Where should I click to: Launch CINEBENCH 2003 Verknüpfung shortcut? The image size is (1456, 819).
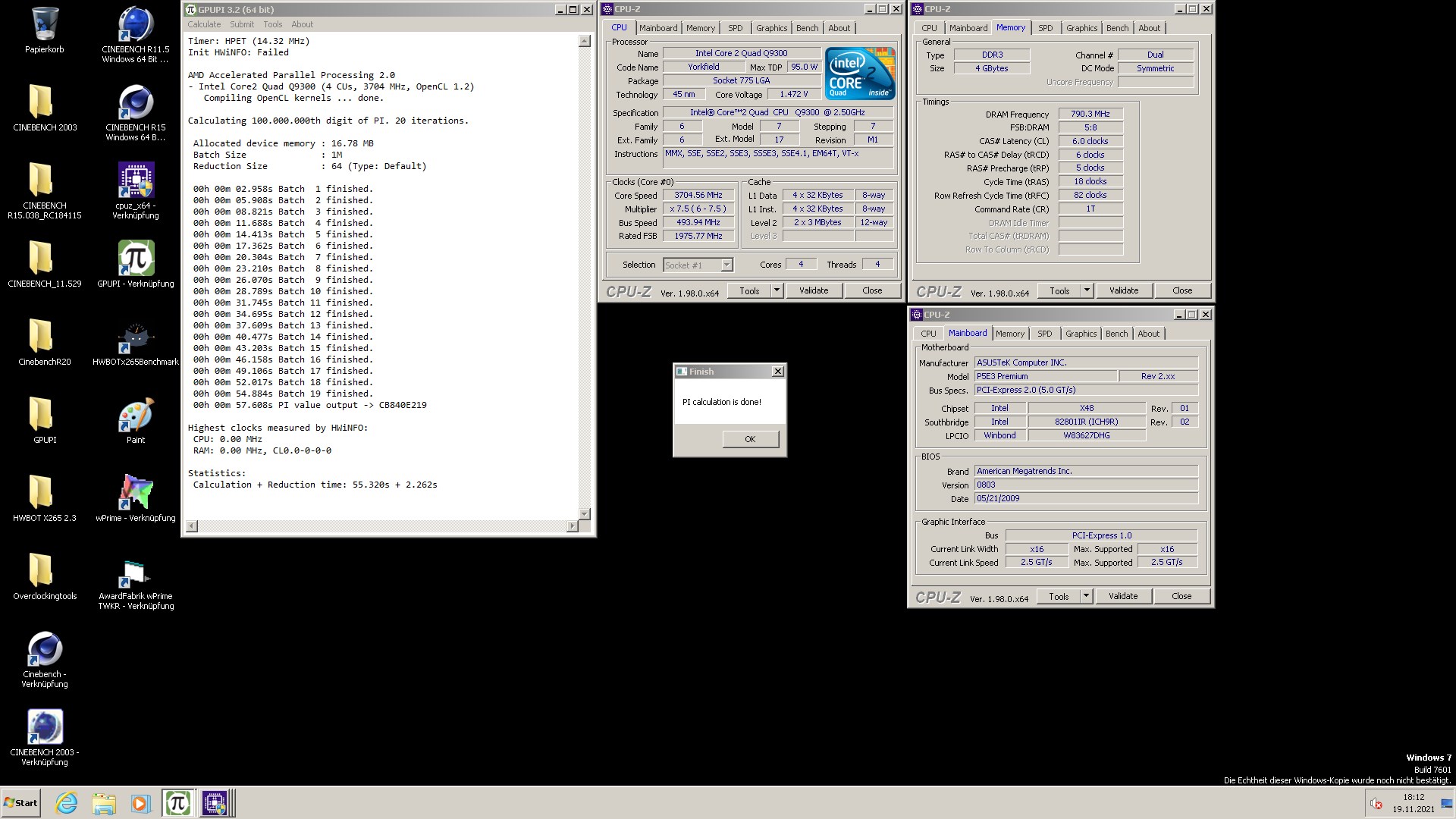[45, 738]
